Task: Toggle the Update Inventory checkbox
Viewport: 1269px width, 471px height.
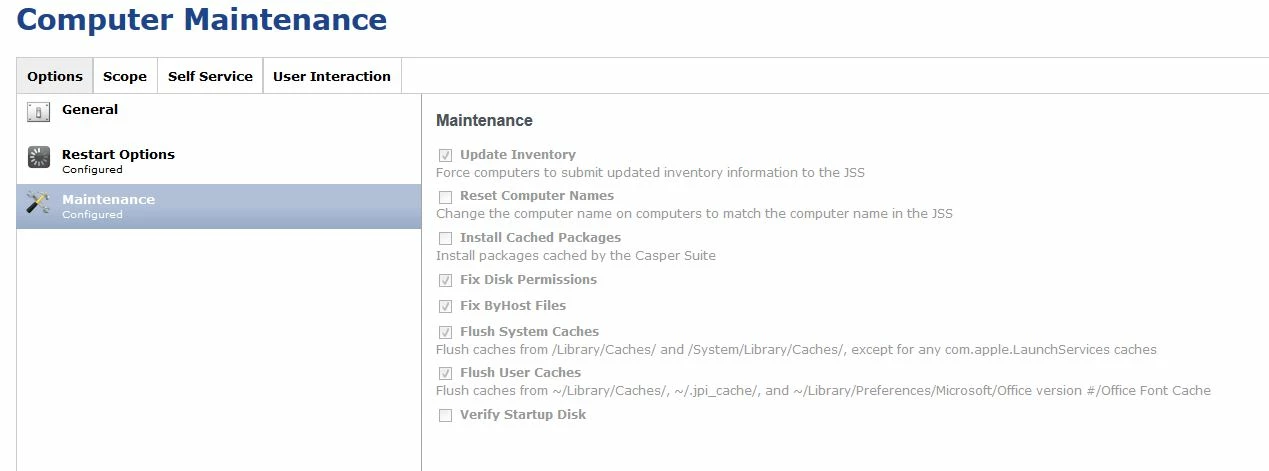Action: (445, 156)
